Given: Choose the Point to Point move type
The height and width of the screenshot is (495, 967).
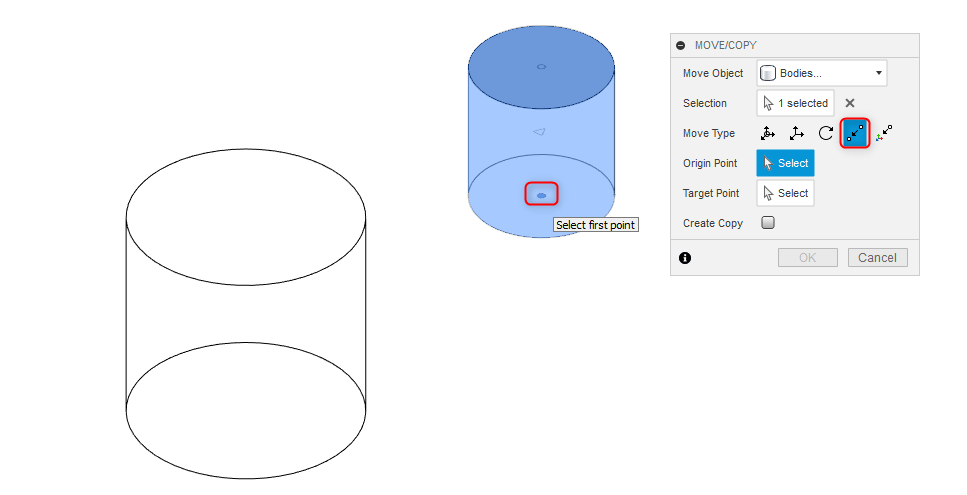Looking at the screenshot, I should (855, 133).
